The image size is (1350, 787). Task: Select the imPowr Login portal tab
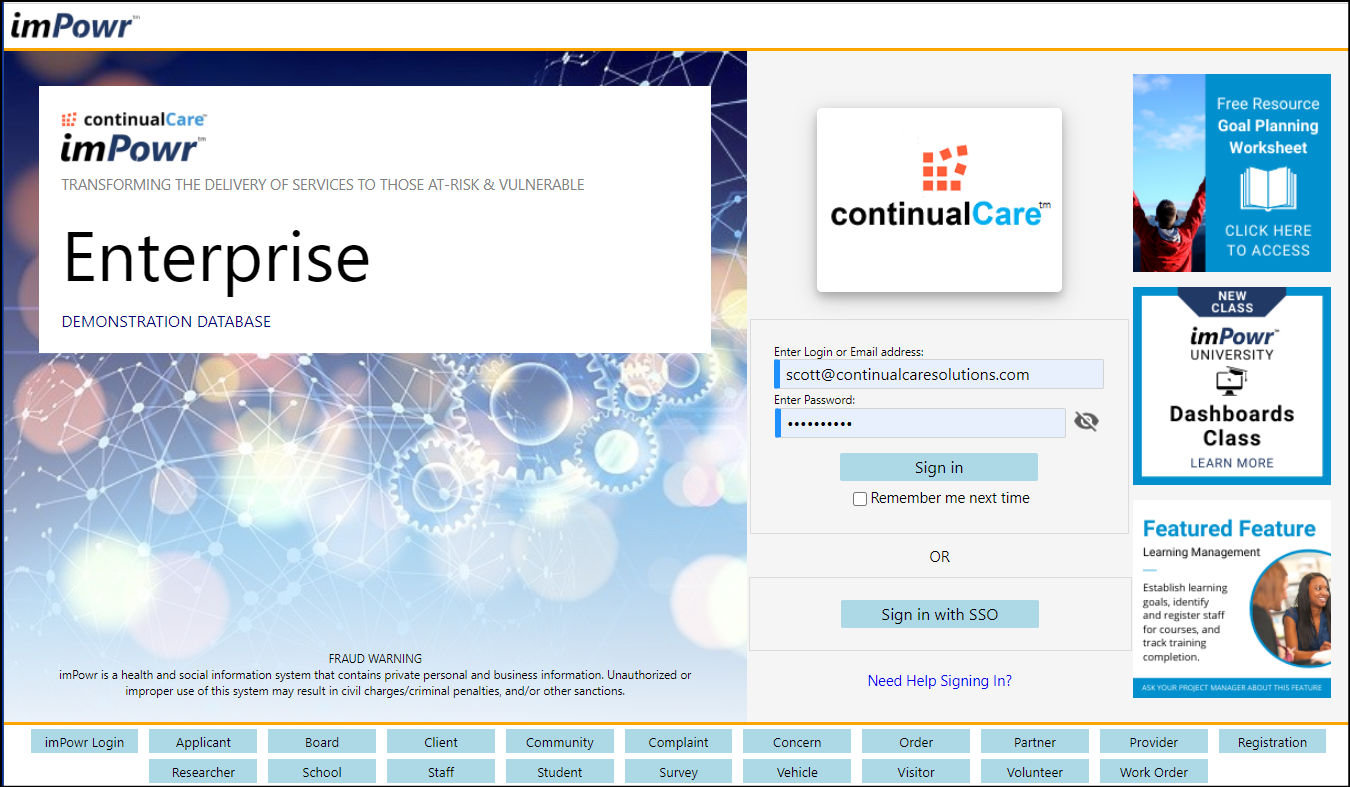tap(85, 742)
